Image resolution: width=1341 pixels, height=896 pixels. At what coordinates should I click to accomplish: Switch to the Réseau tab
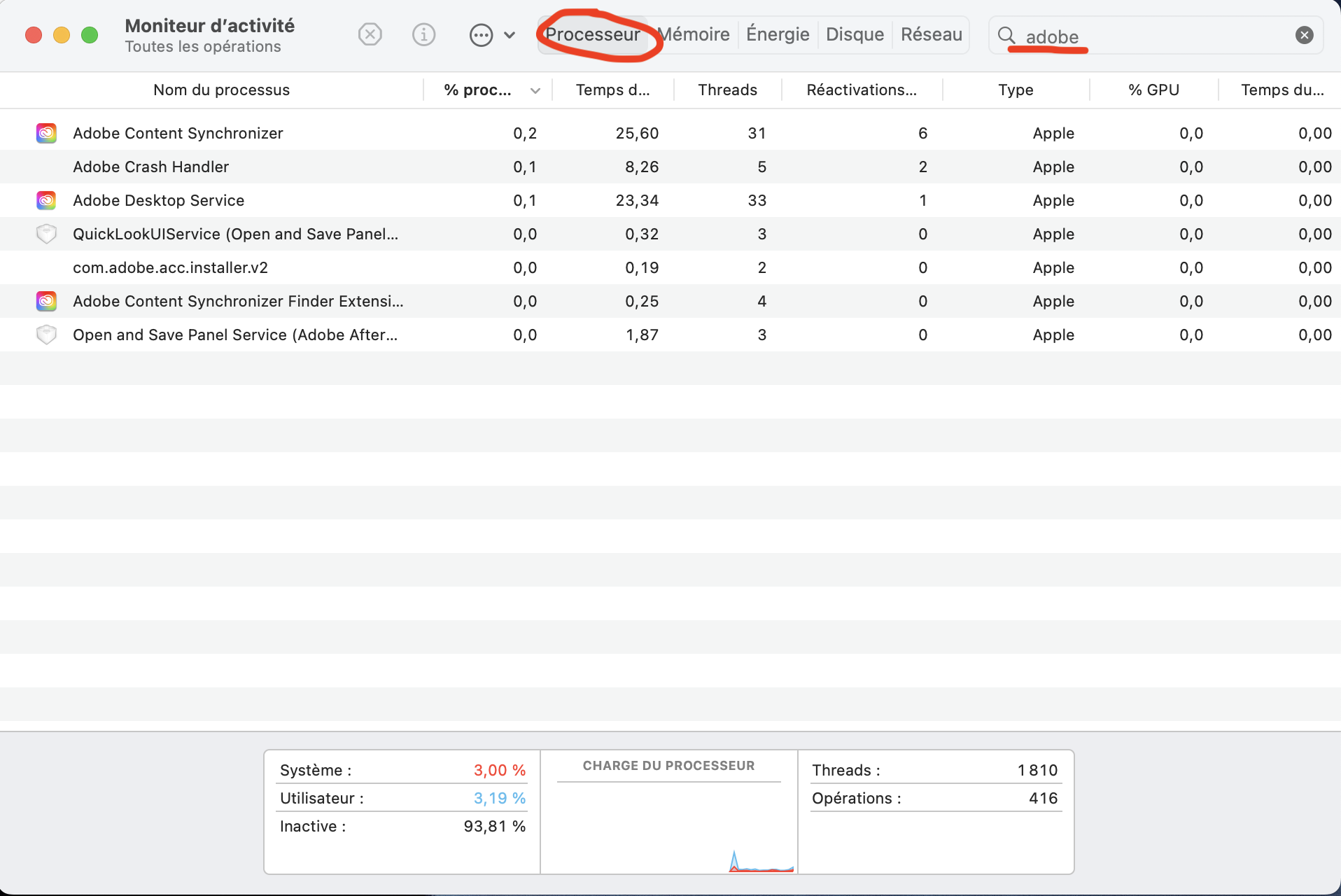click(931, 34)
